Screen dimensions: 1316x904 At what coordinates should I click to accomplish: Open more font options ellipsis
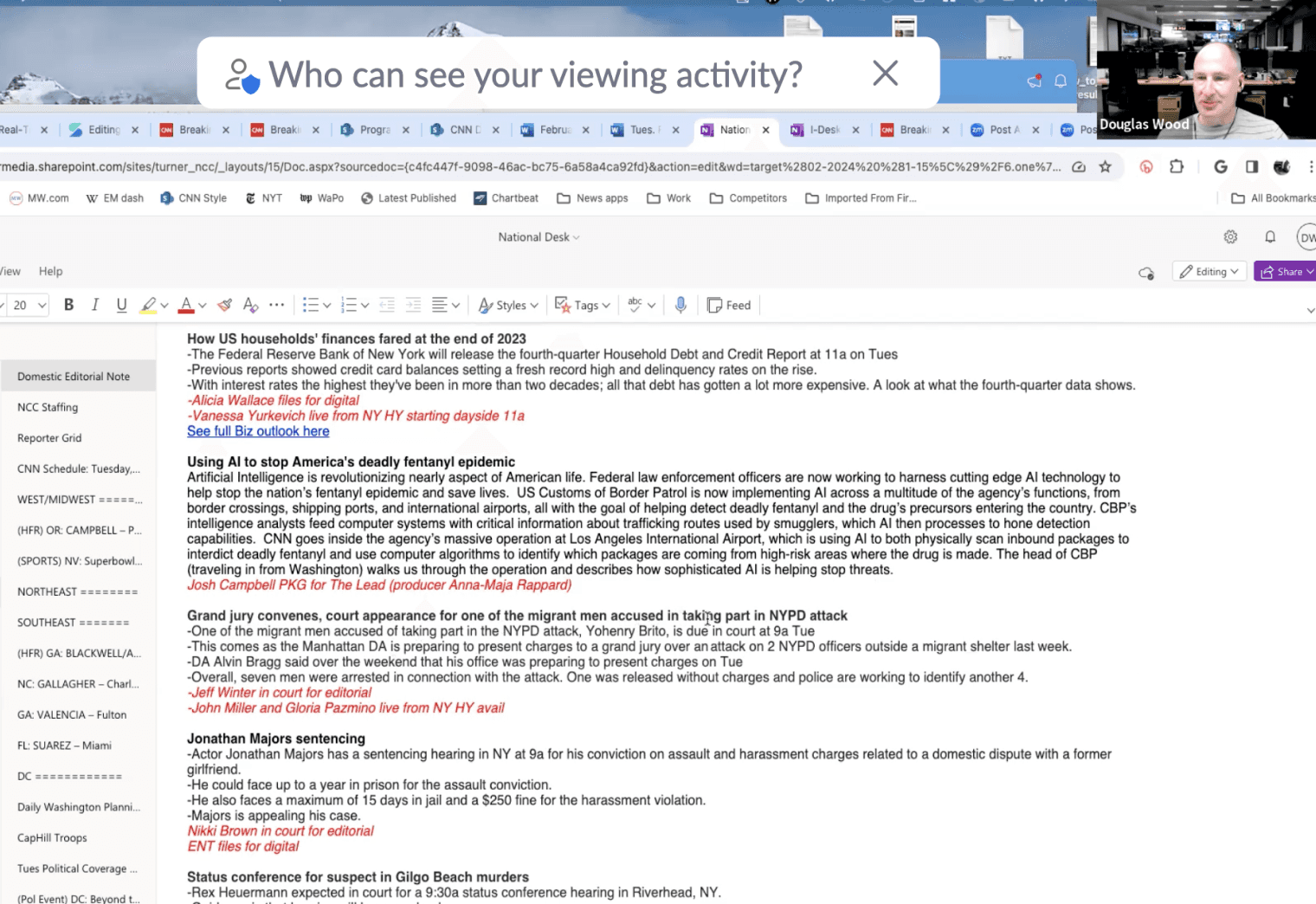(277, 305)
